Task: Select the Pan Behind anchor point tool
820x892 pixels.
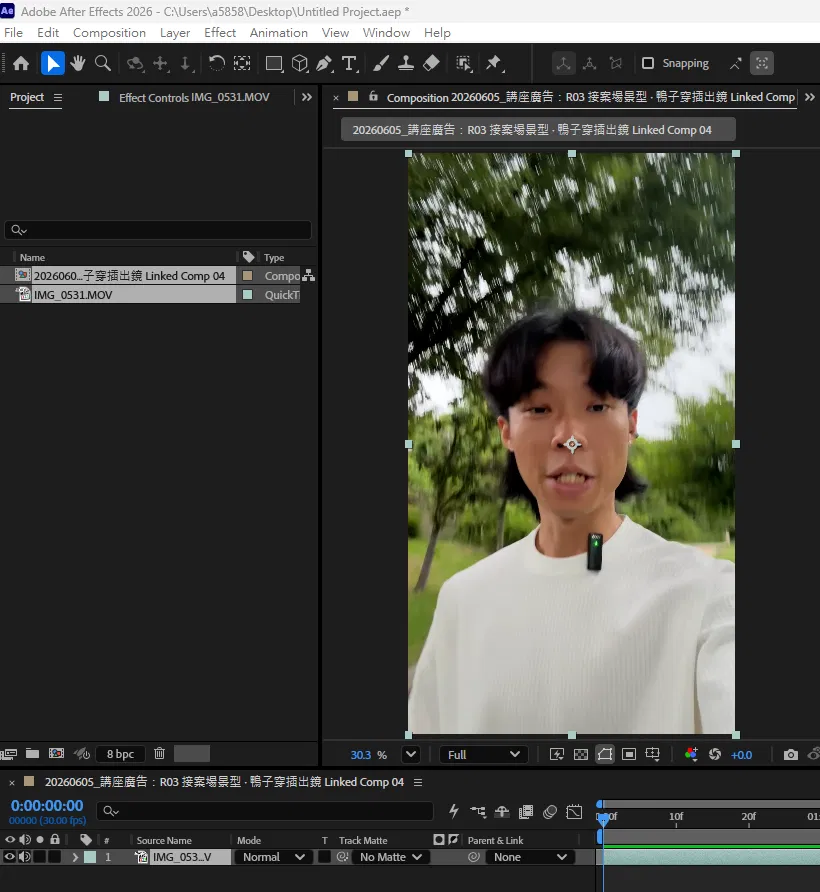Action: pos(242,63)
